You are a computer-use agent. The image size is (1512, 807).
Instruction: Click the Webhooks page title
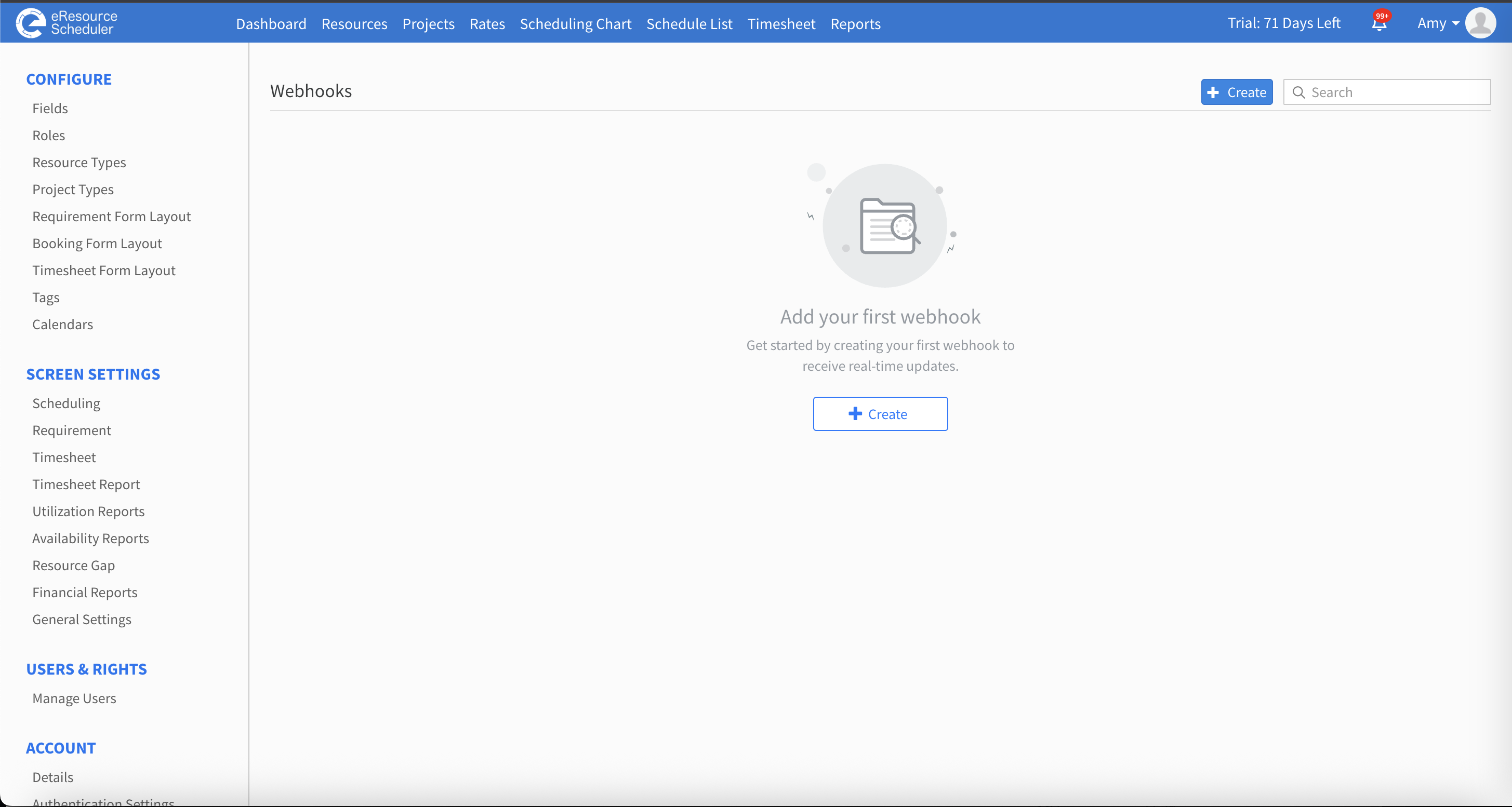311,91
